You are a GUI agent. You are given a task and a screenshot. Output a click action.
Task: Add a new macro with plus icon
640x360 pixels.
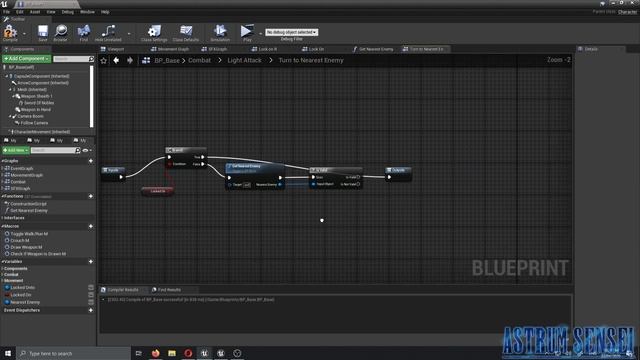91,226
